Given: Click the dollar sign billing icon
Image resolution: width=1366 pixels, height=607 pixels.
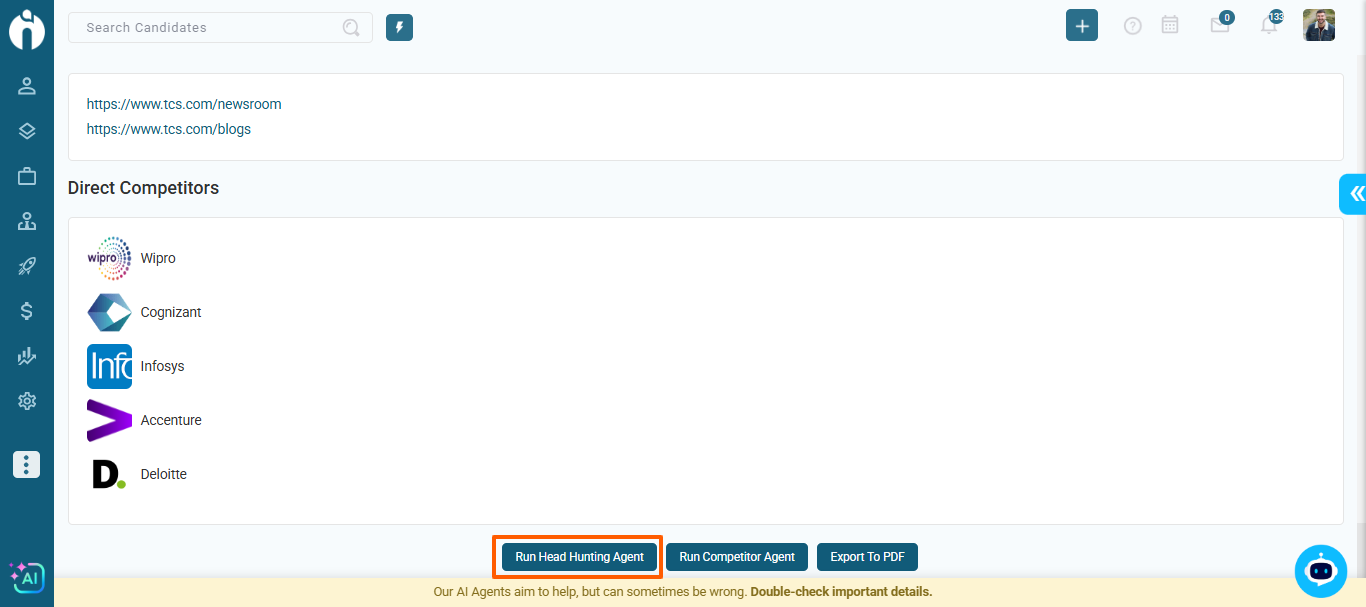Looking at the screenshot, I should tap(27, 311).
